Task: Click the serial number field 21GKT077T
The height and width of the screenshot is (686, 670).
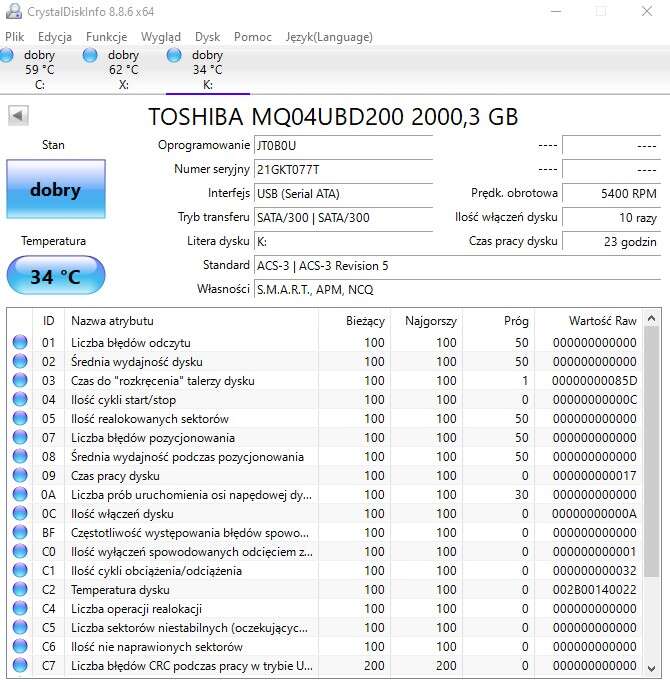Action: (342, 169)
